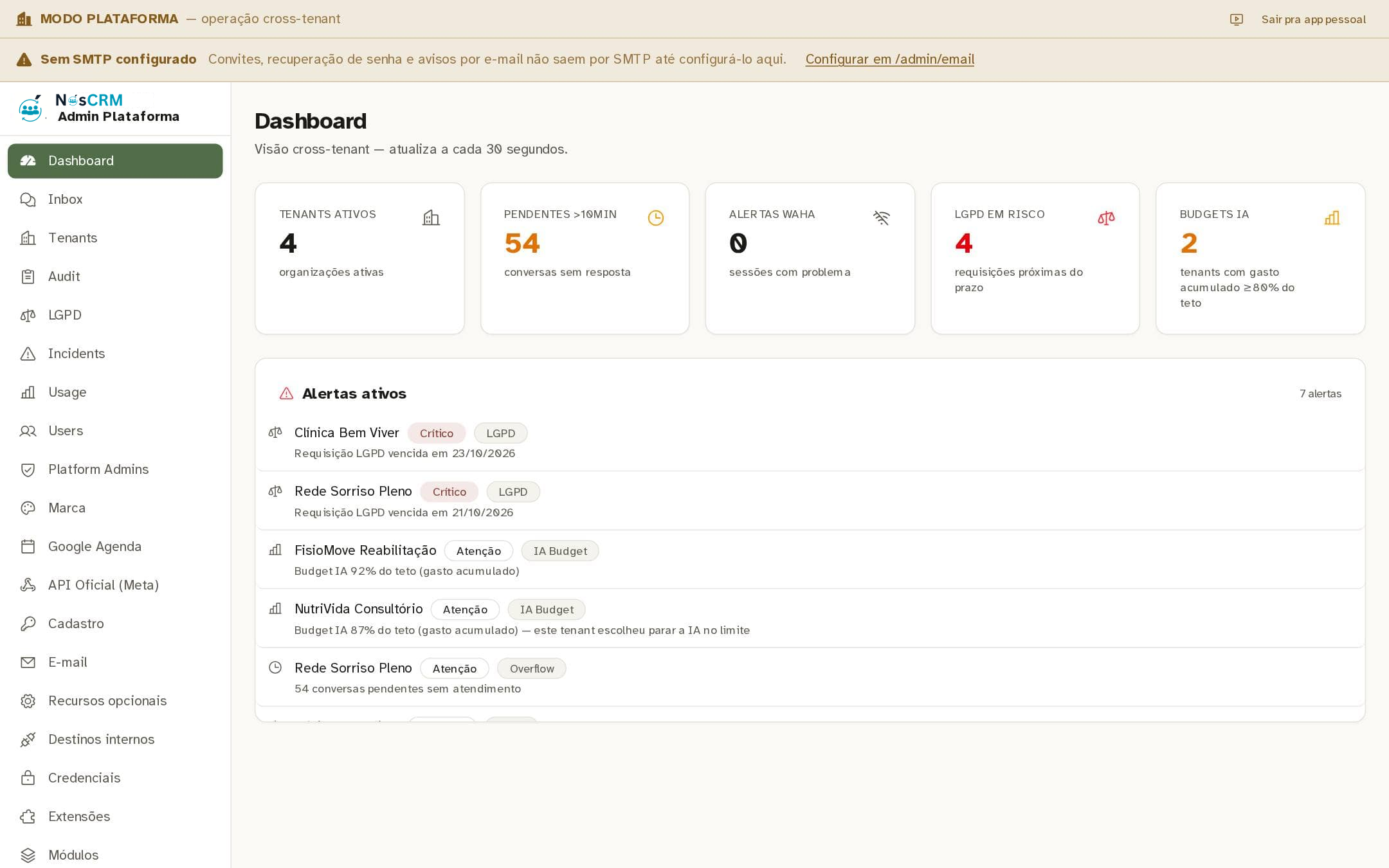Click the Usage bar chart icon in sidebar
The width and height of the screenshot is (1389, 868).
tap(28, 392)
